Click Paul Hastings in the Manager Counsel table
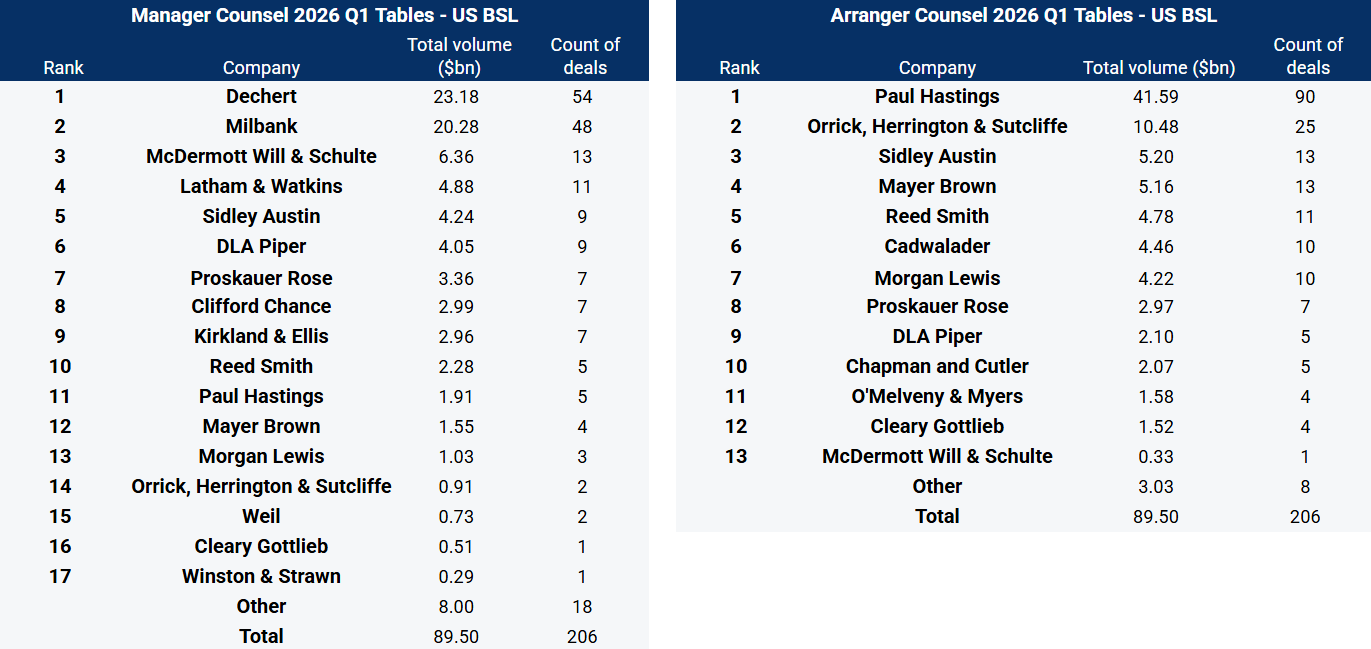This screenshot has width=1371, height=649. 261,397
